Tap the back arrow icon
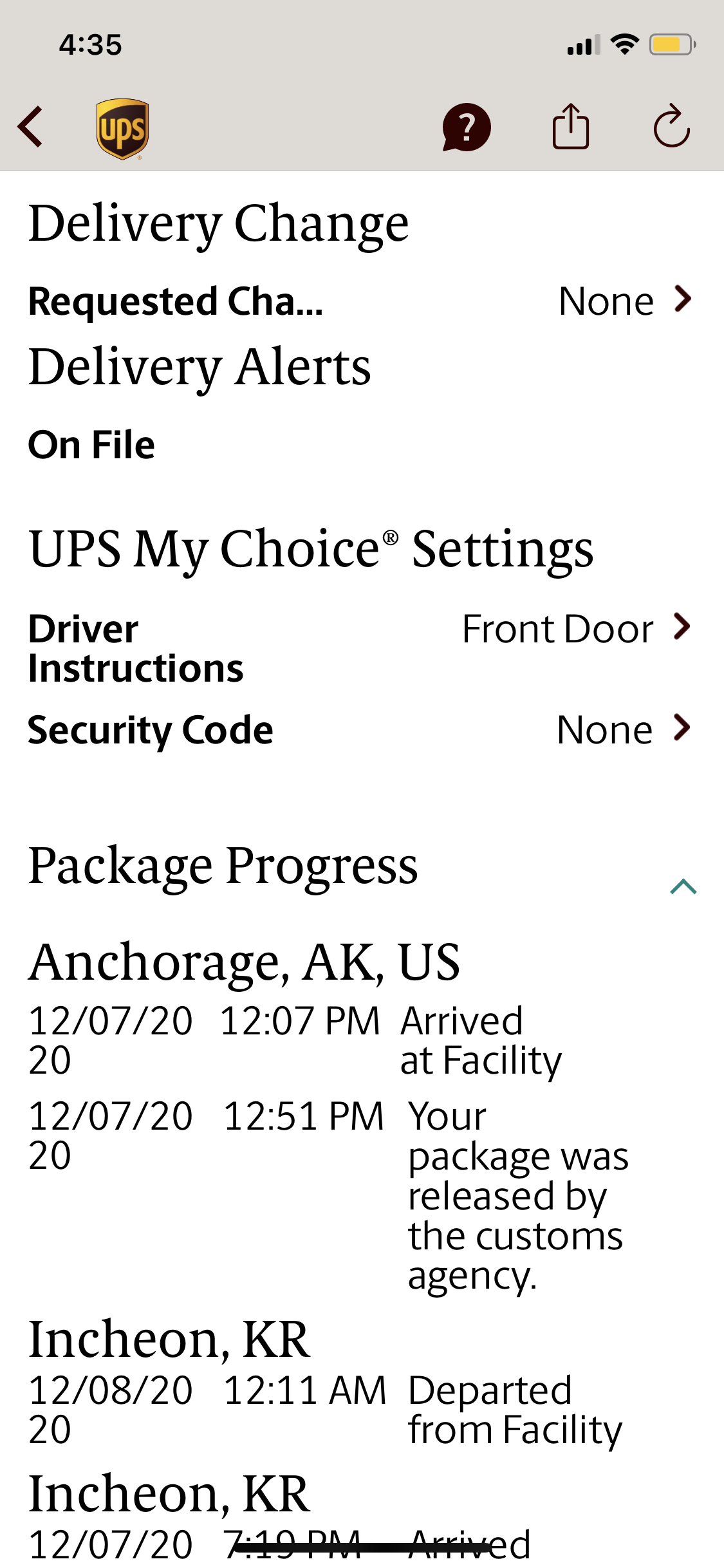 [31, 127]
